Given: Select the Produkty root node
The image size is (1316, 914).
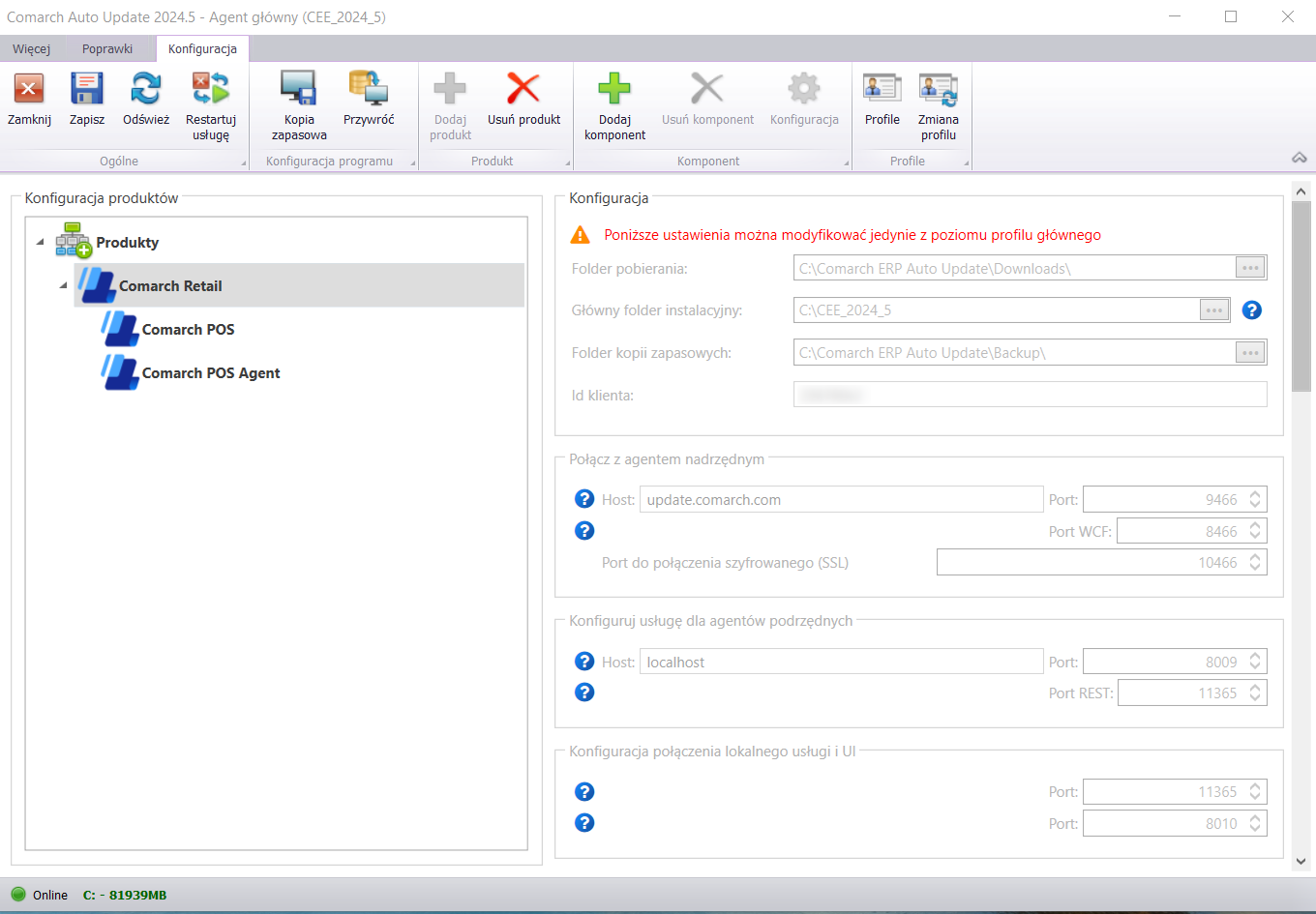Looking at the screenshot, I should click(127, 243).
